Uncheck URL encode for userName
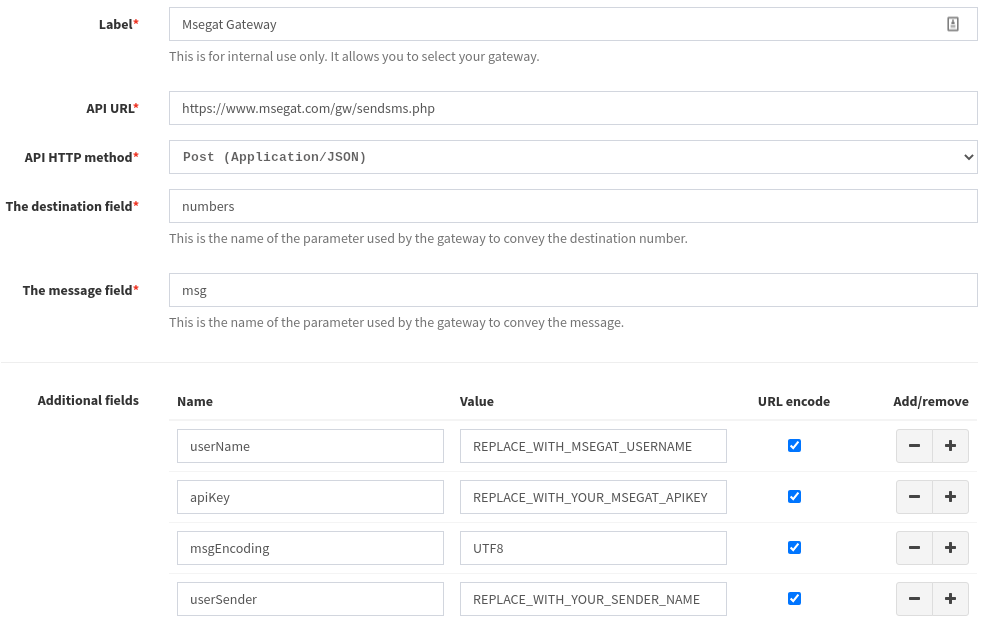 pyautogui.click(x=794, y=446)
